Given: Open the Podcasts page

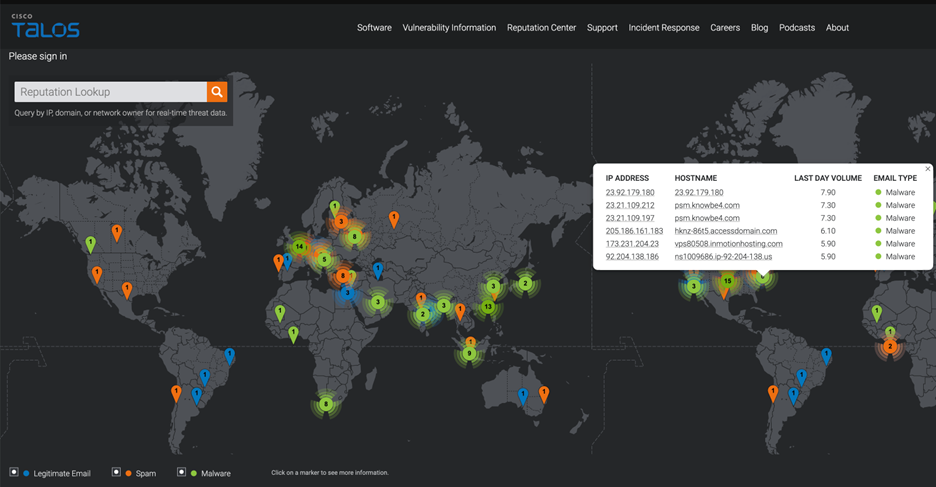Looking at the screenshot, I should pos(796,27).
